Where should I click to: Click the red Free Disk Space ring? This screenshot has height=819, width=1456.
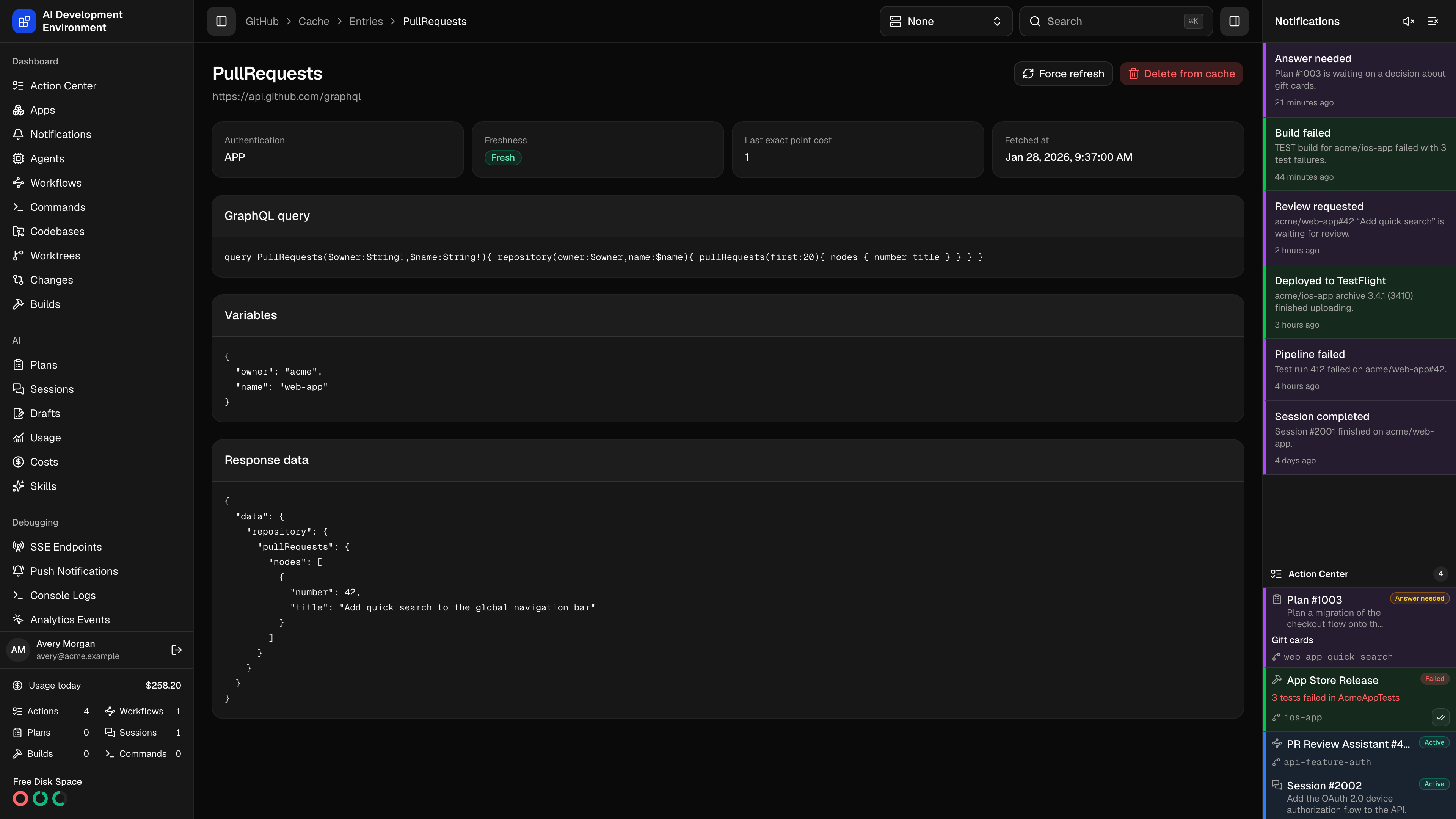20,799
